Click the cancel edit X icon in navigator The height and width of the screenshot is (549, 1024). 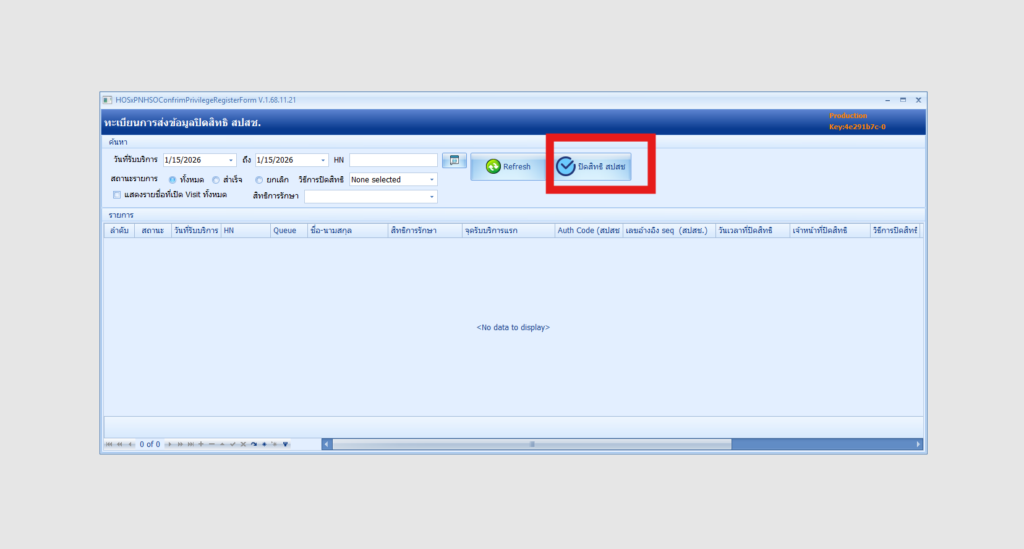(x=243, y=444)
